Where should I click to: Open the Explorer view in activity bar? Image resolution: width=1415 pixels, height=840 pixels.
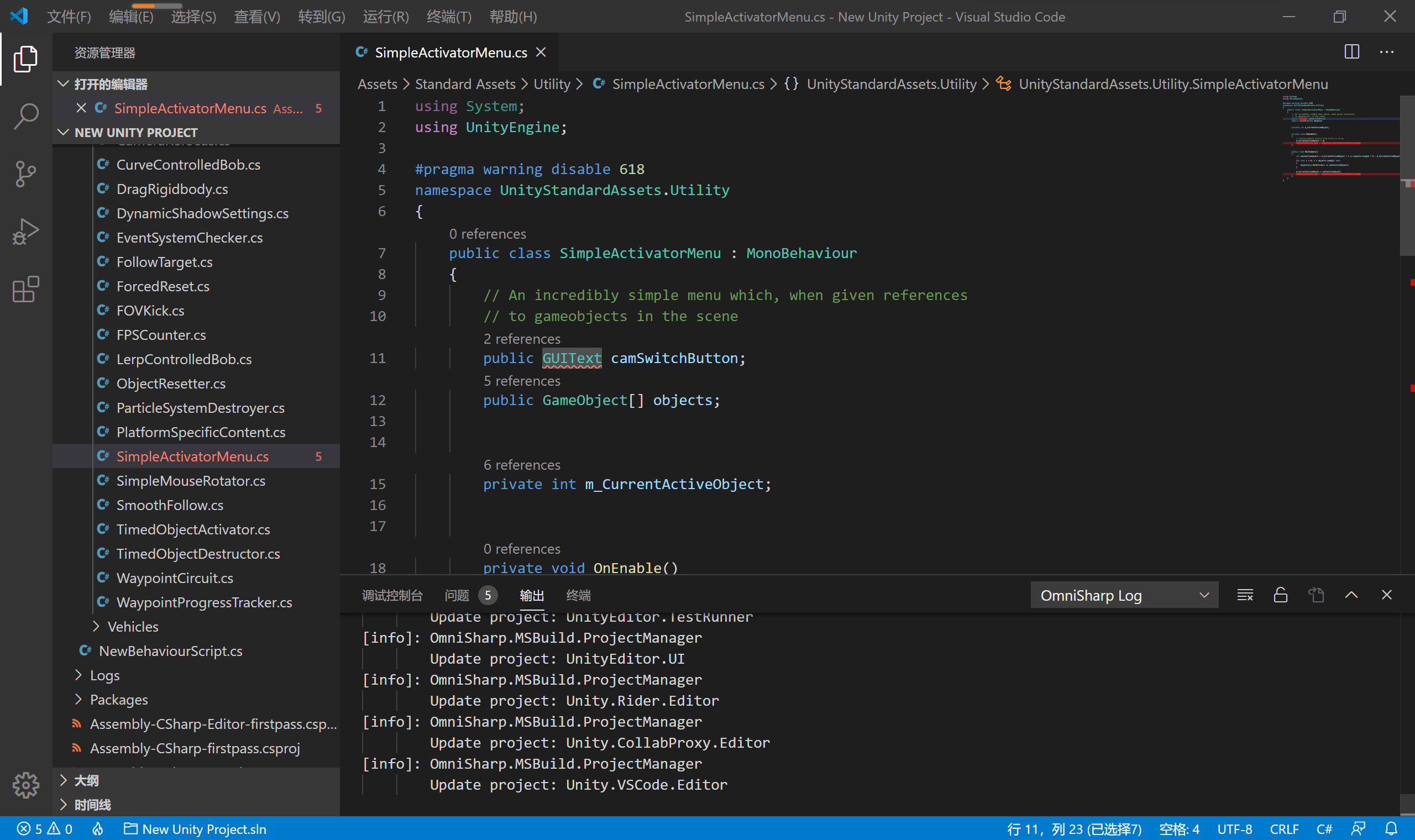(x=25, y=58)
